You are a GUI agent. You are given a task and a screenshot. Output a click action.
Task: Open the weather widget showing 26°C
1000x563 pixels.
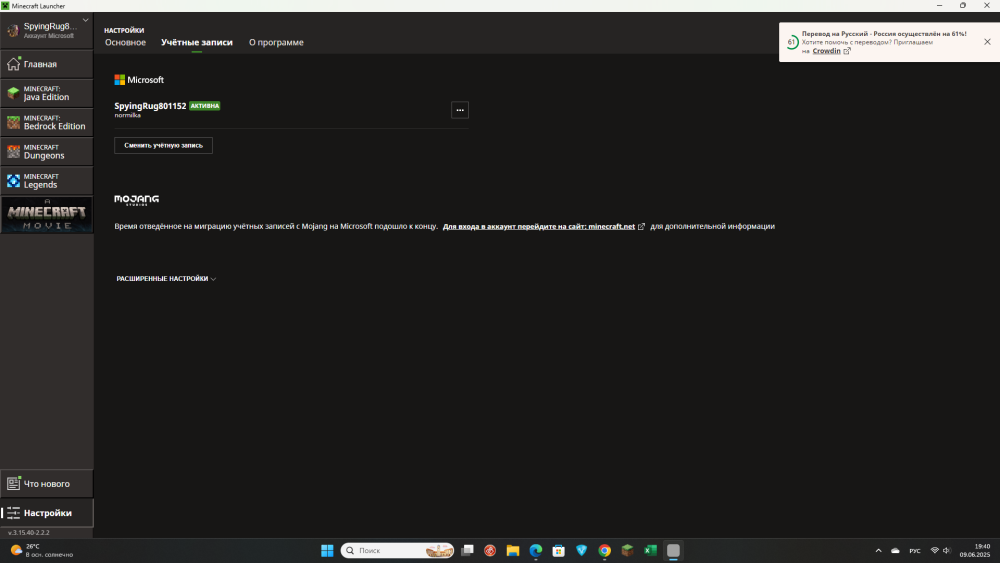coord(41,551)
